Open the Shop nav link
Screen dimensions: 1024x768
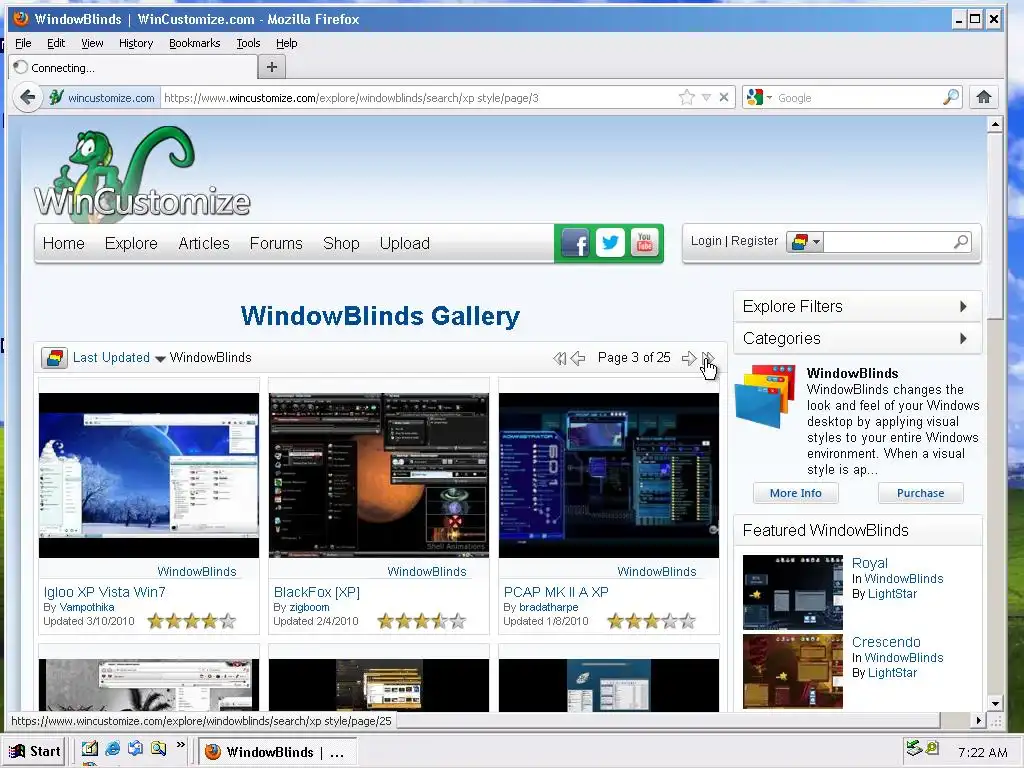pos(341,244)
